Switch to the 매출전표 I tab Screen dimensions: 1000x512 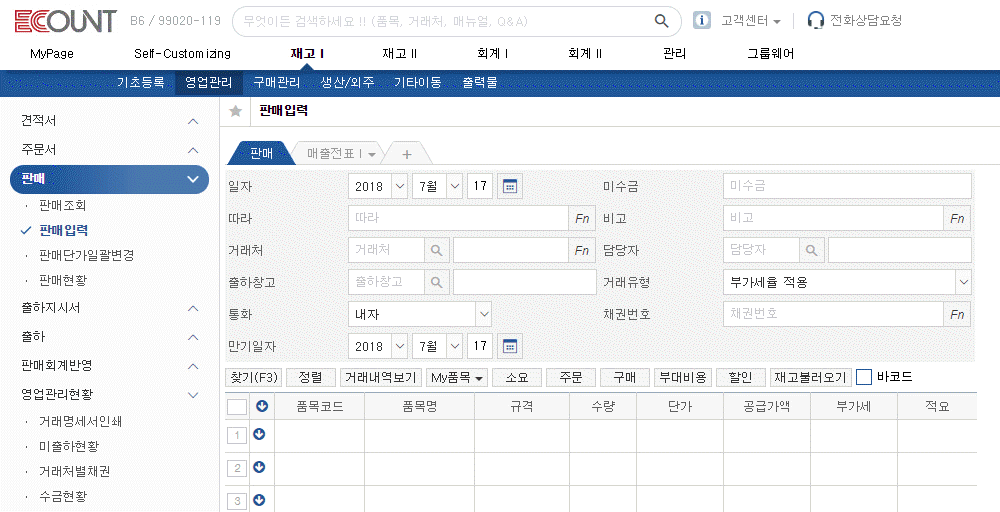click(337, 154)
